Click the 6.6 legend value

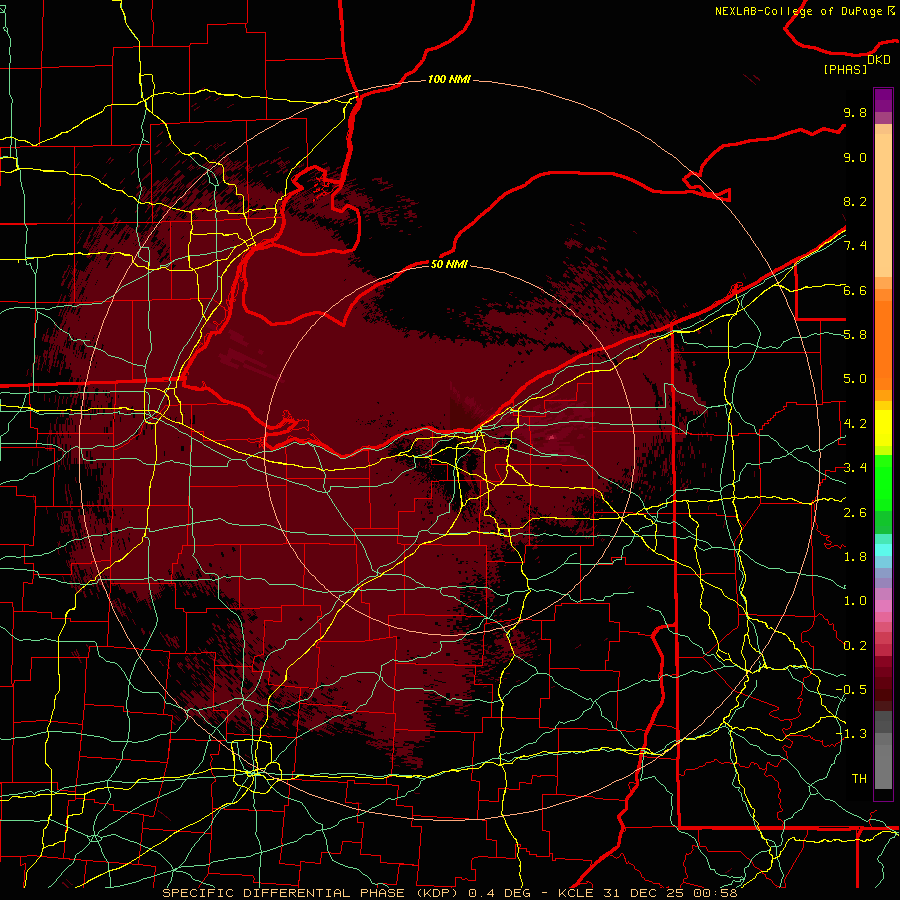pyautogui.click(x=855, y=290)
